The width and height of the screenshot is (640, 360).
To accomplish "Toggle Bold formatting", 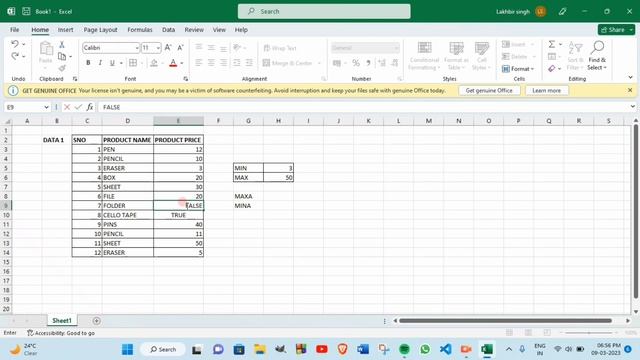I will pos(88,63).
